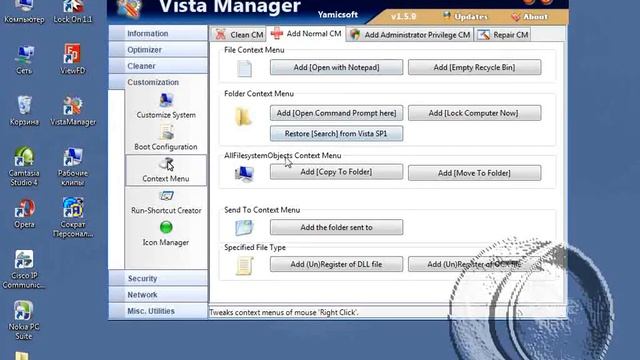Open the Updates link in header

pos(466,17)
